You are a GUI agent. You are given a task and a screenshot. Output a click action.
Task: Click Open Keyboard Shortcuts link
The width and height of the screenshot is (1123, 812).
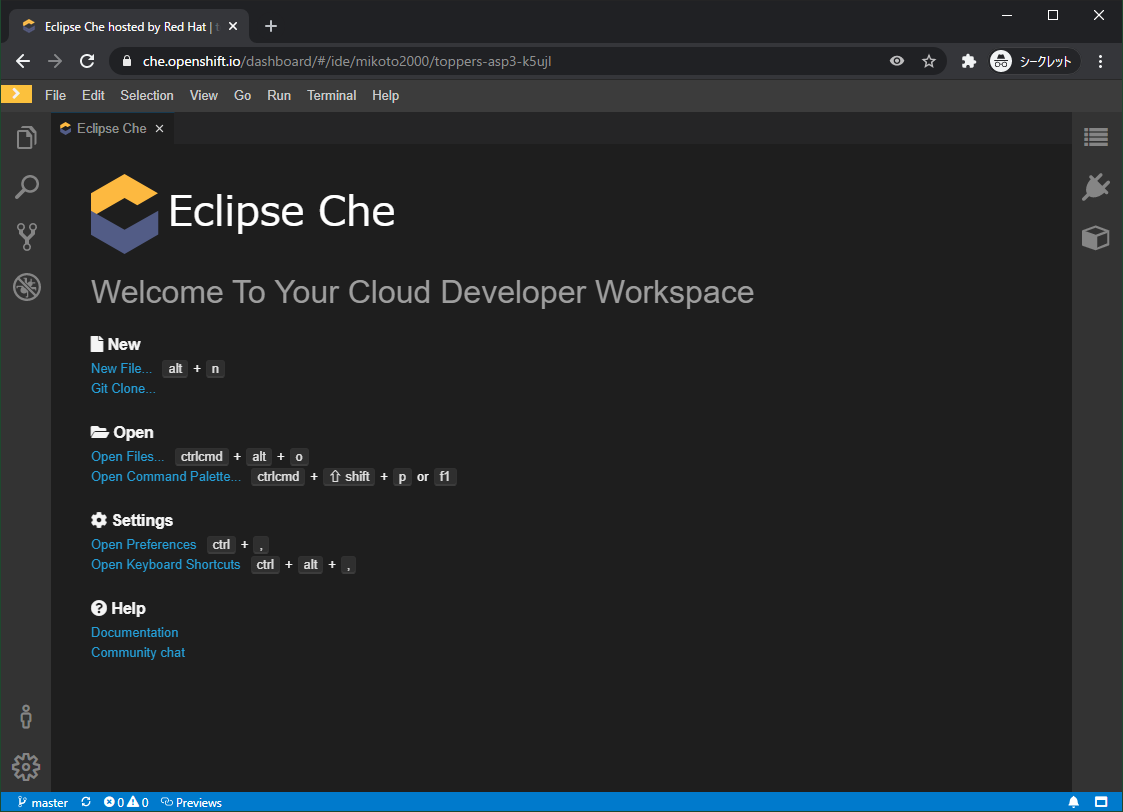(x=165, y=564)
